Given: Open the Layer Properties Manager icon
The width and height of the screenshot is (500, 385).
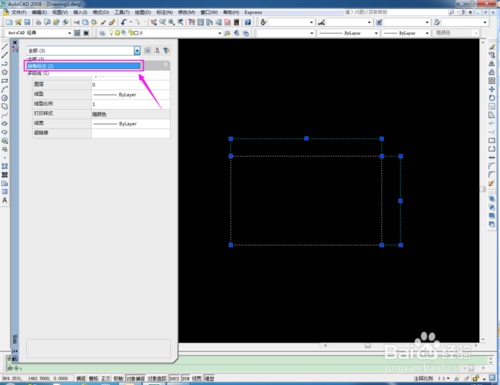Looking at the screenshot, I should coord(102,33).
